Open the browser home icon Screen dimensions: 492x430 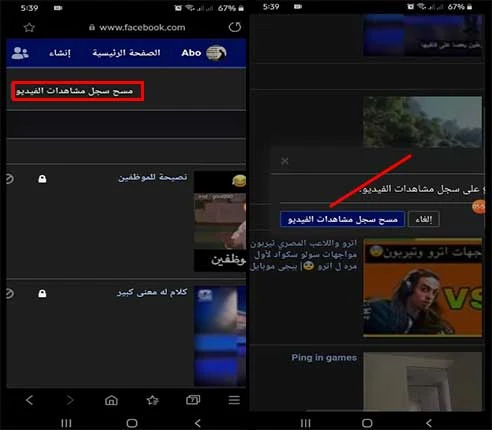(111, 400)
